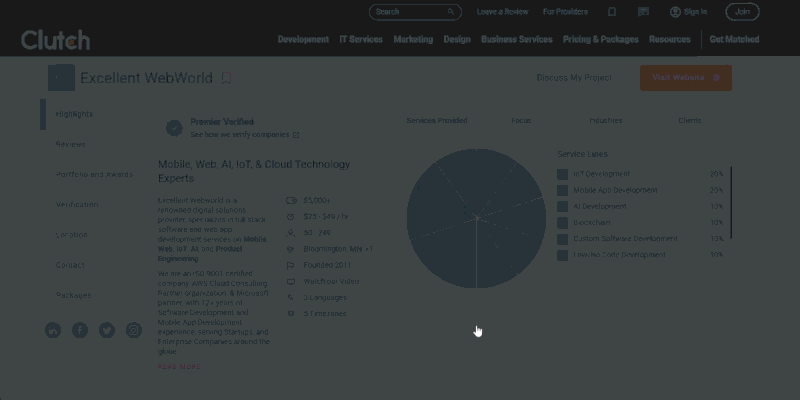This screenshot has height=400, width=800.
Task: Click the Clutch logo
Action: pyautogui.click(x=55, y=40)
